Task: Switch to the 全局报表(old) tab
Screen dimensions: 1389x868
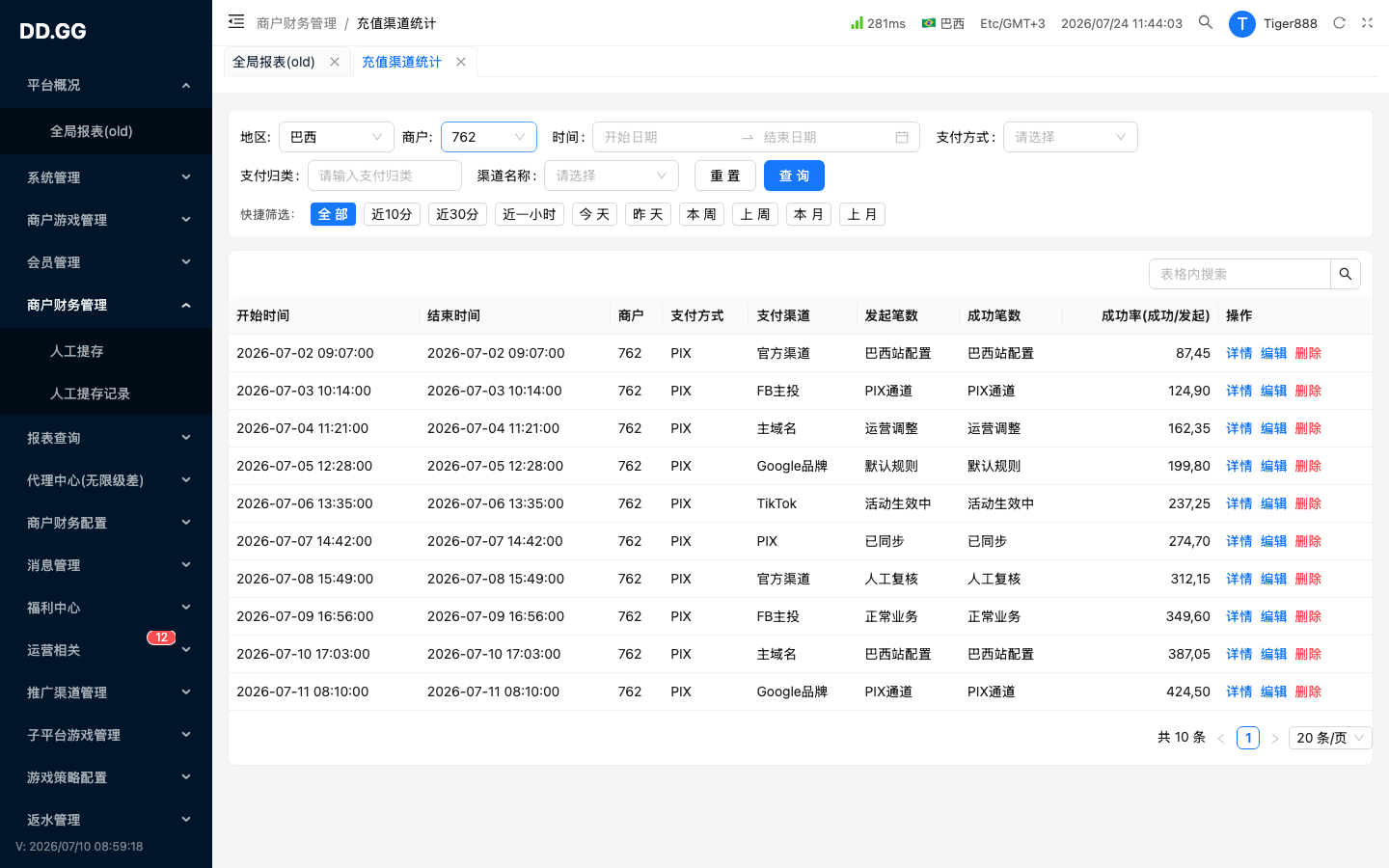Action: click(274, 62)
